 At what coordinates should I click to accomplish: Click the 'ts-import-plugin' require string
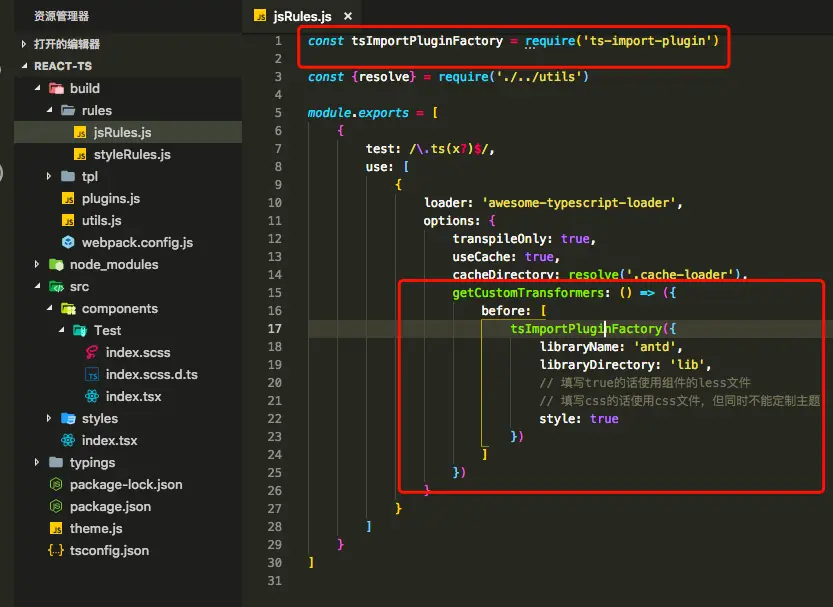click(x=648, y=41)
